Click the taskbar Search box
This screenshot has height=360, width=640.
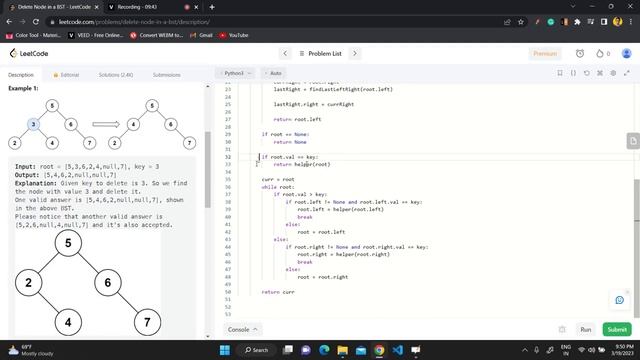pyautogui.click(x=257, y=350)
